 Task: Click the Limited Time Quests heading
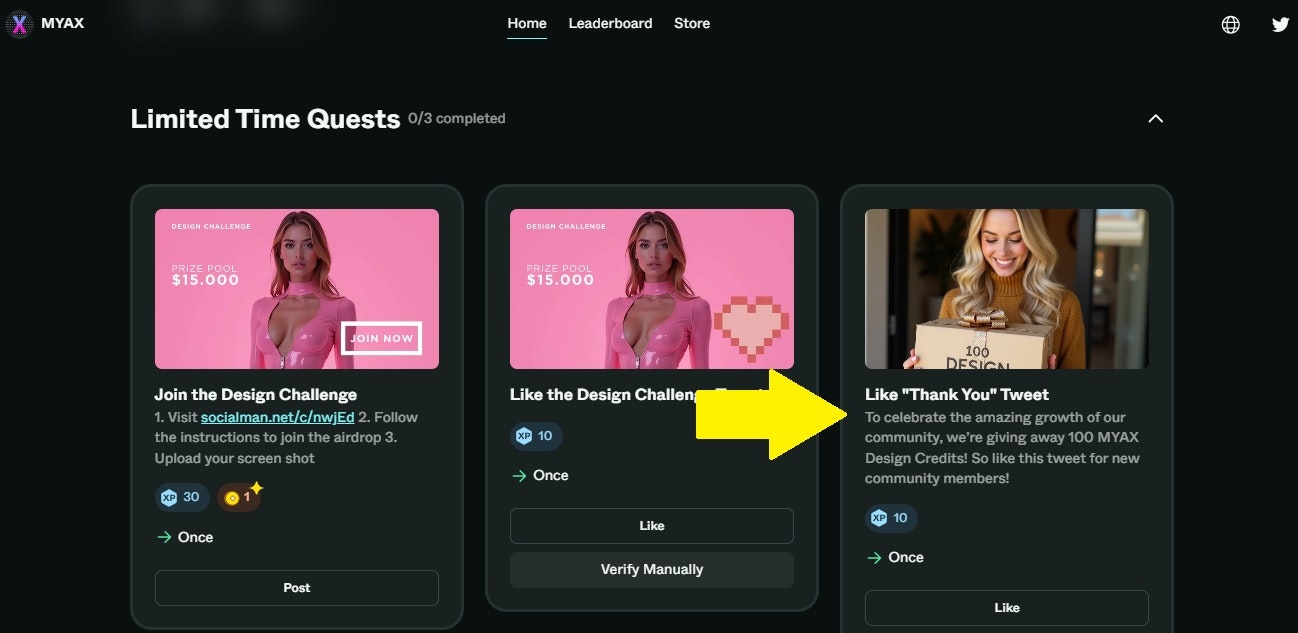click(265, 118)
